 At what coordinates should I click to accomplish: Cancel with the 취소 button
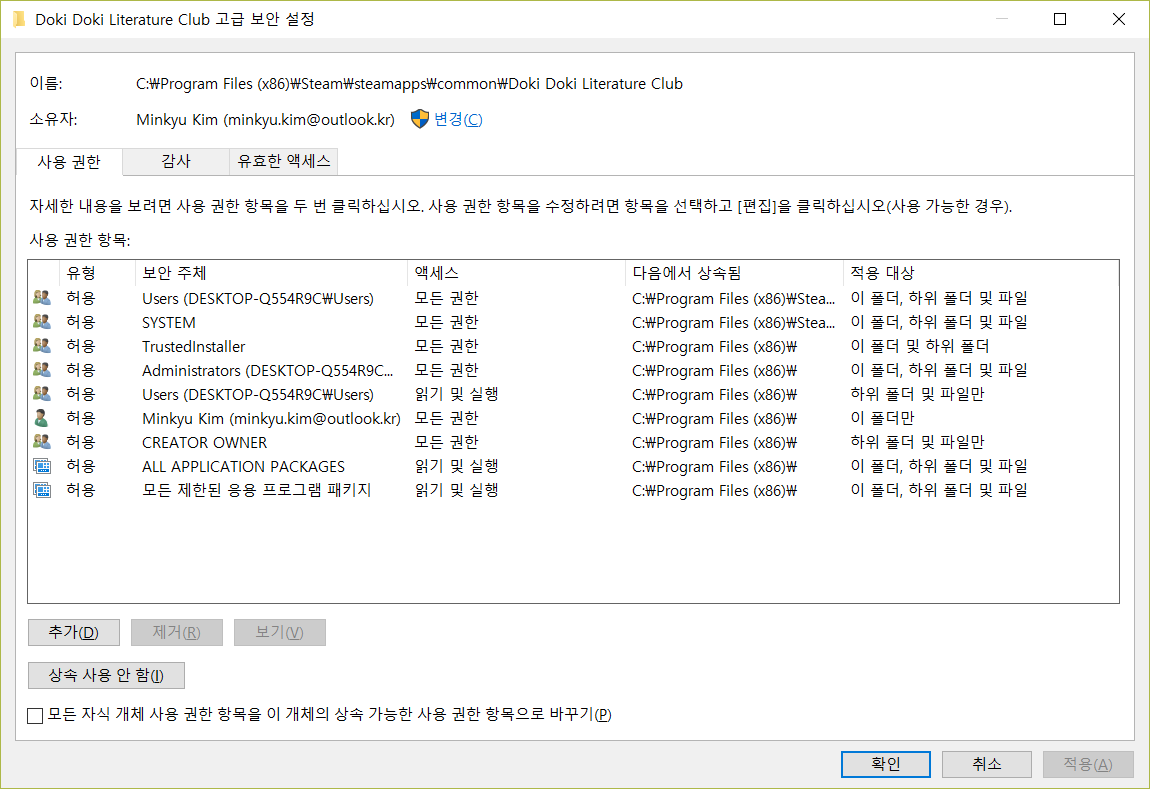(986, 764)
